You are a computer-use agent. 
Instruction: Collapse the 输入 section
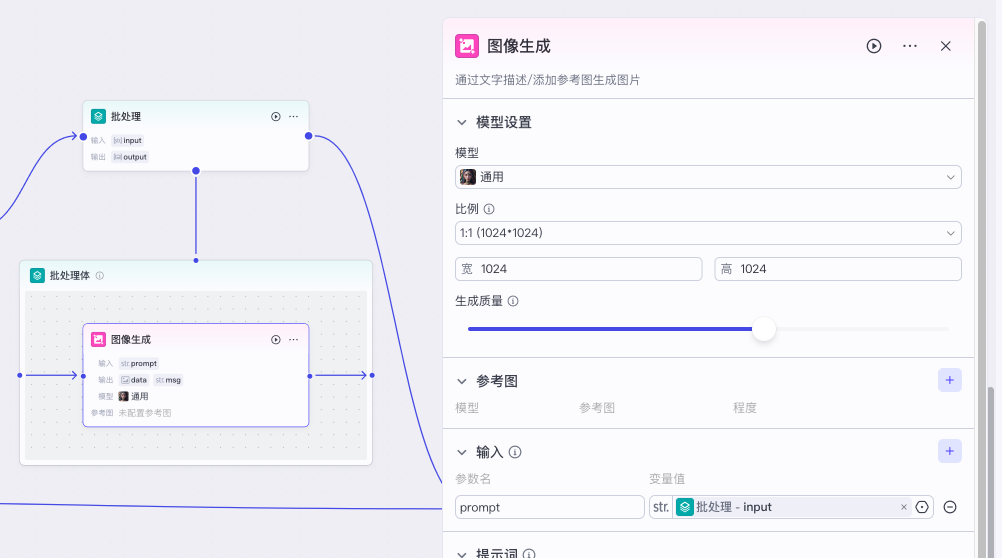tap(462, 452)
